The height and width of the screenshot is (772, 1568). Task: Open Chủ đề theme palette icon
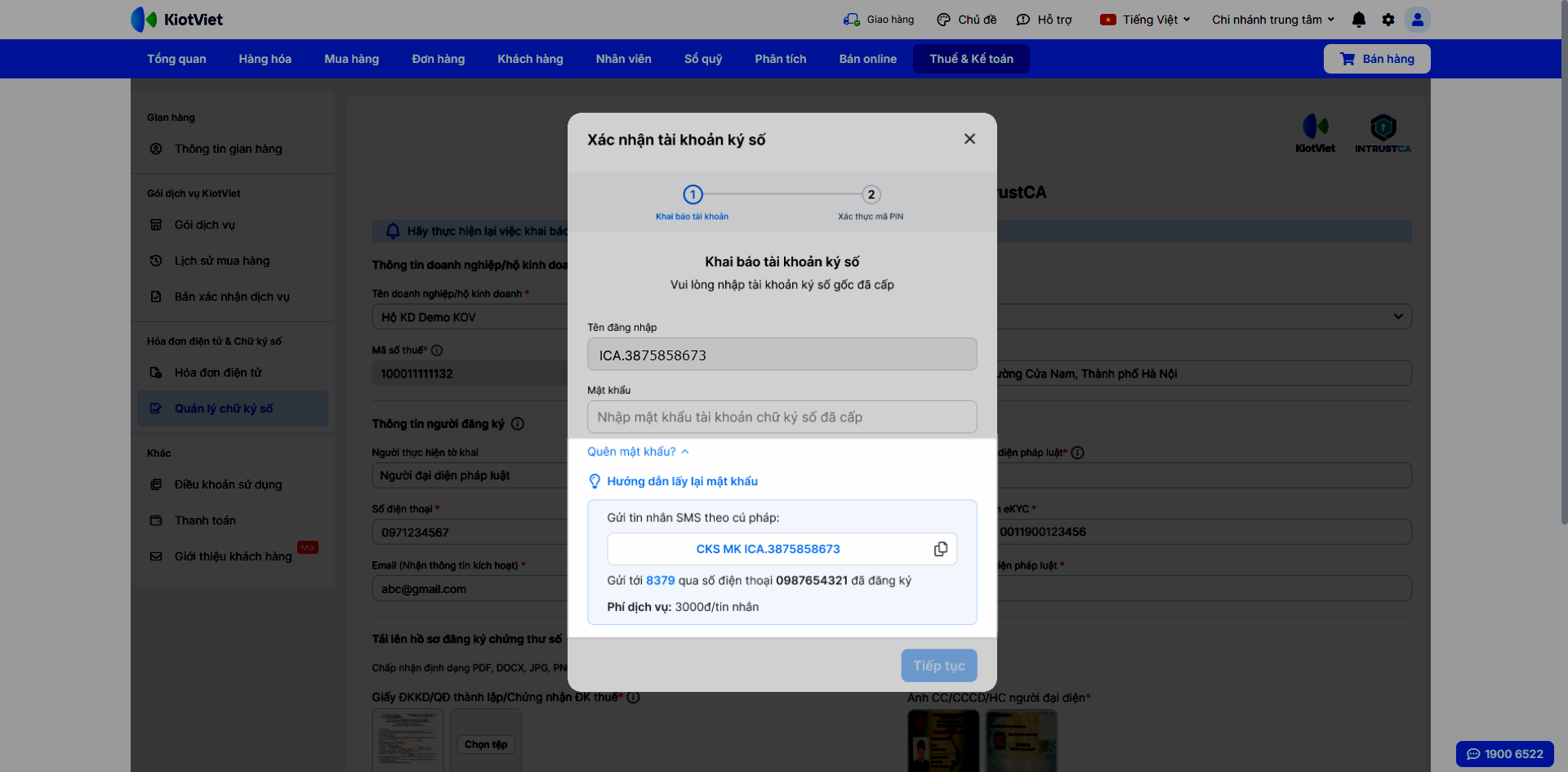943,20
